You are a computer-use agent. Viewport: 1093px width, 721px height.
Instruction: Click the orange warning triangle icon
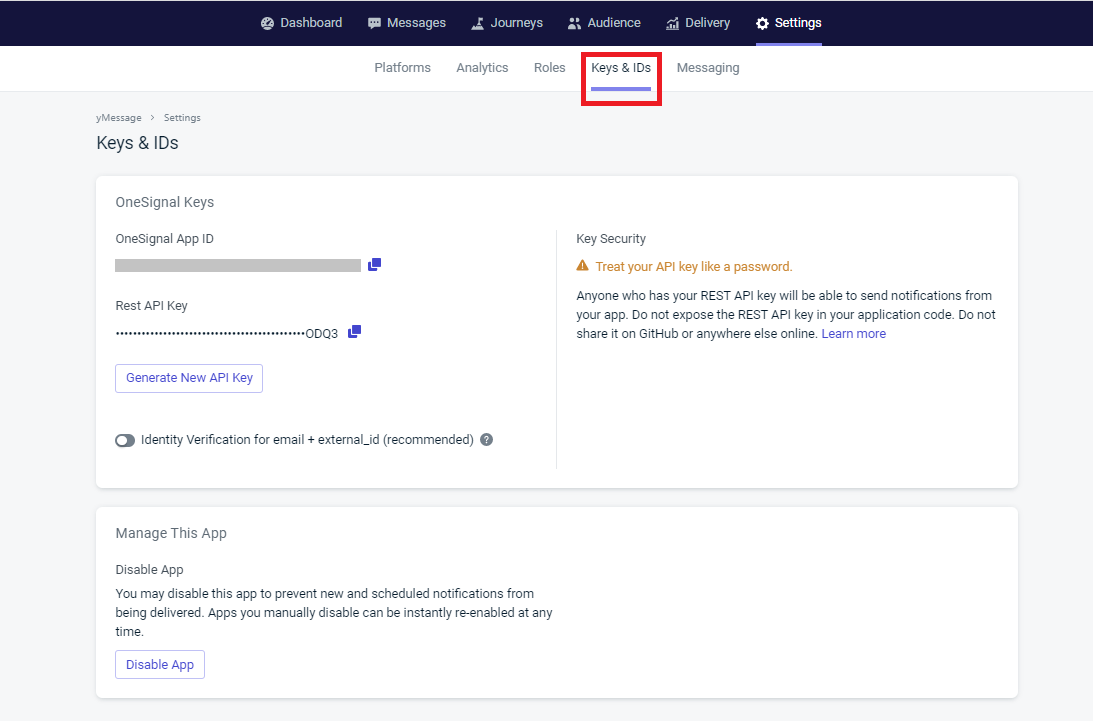(583, 265)
